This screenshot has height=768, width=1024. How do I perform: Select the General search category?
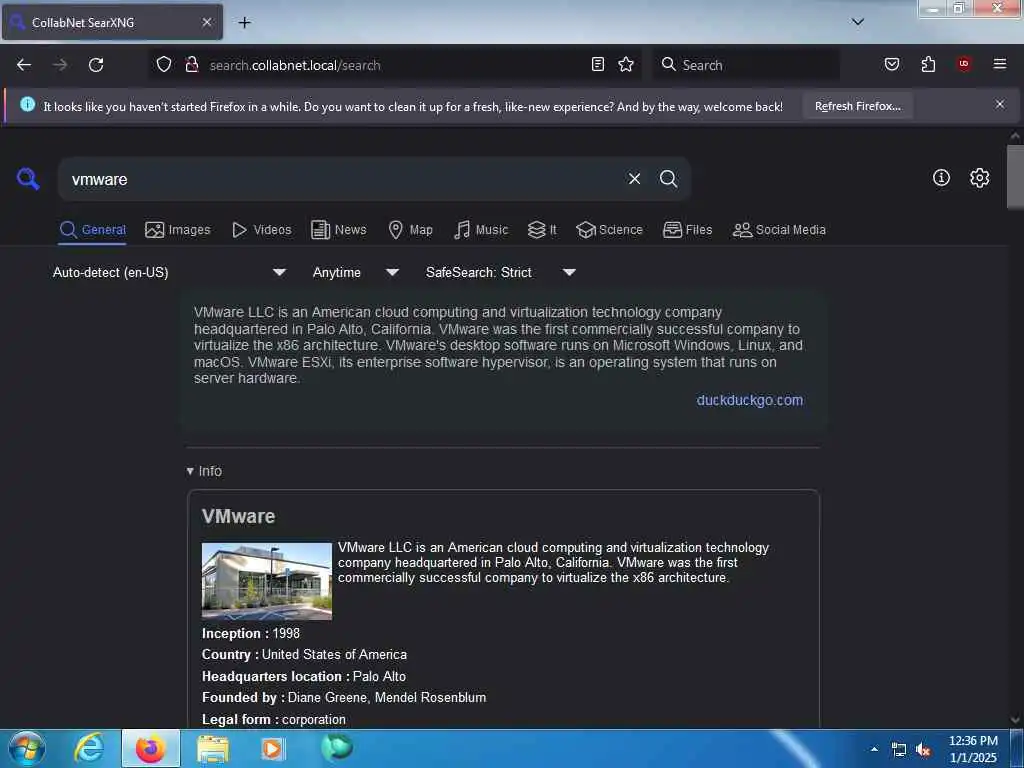(x=93, y=230)
